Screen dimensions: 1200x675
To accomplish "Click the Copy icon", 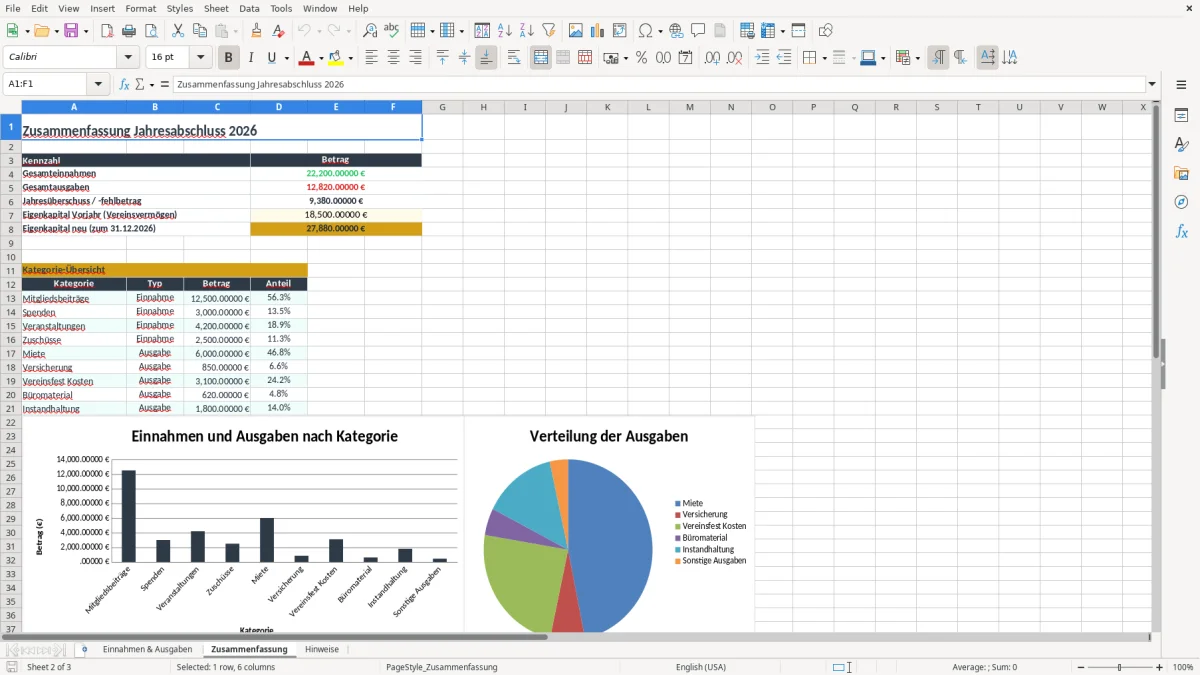I will (200, 31).
